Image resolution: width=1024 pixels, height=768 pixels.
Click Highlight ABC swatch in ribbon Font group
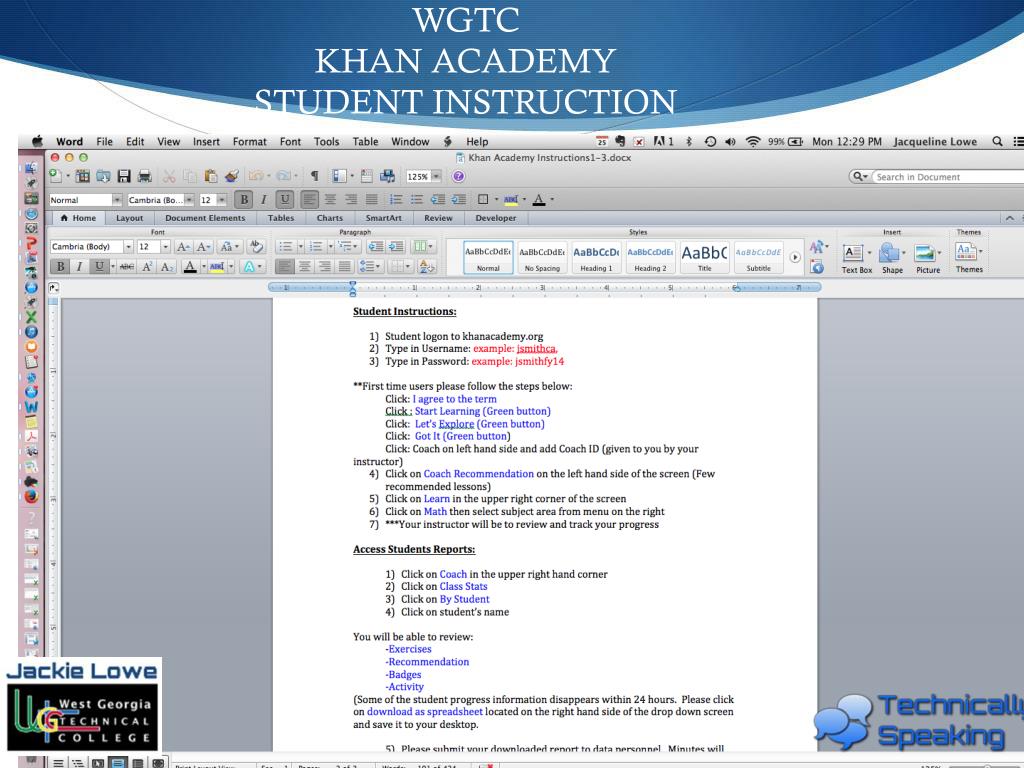[x=217, y=266]
